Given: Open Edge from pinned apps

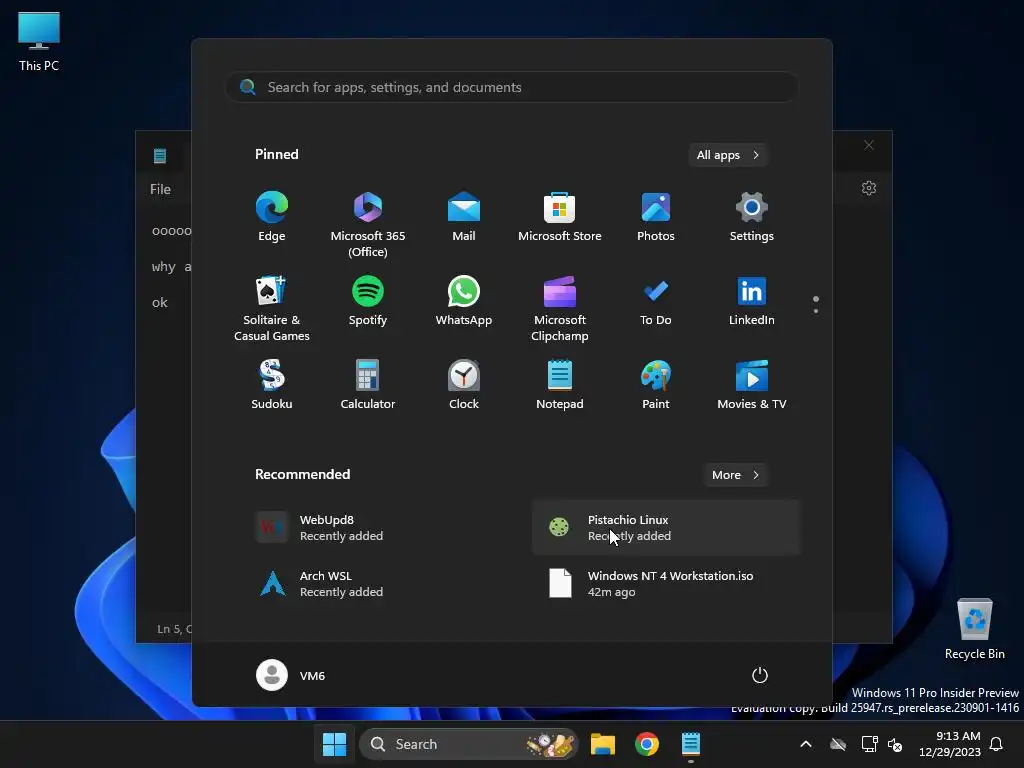Looking at the screenshot, I should click(x=272, y=217).
